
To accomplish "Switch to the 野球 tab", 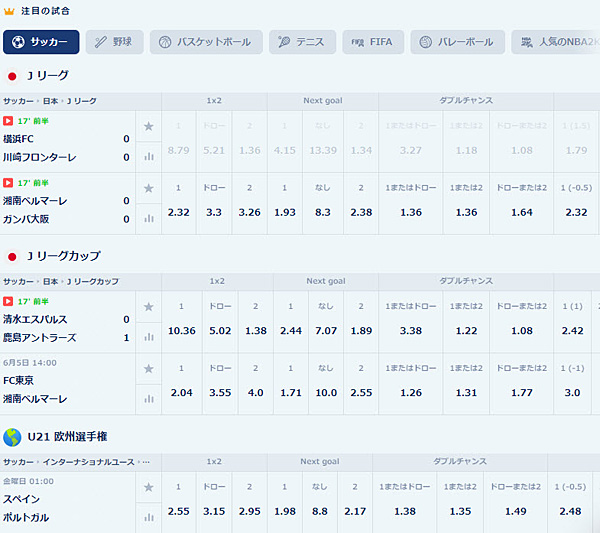I will (115, 42).
